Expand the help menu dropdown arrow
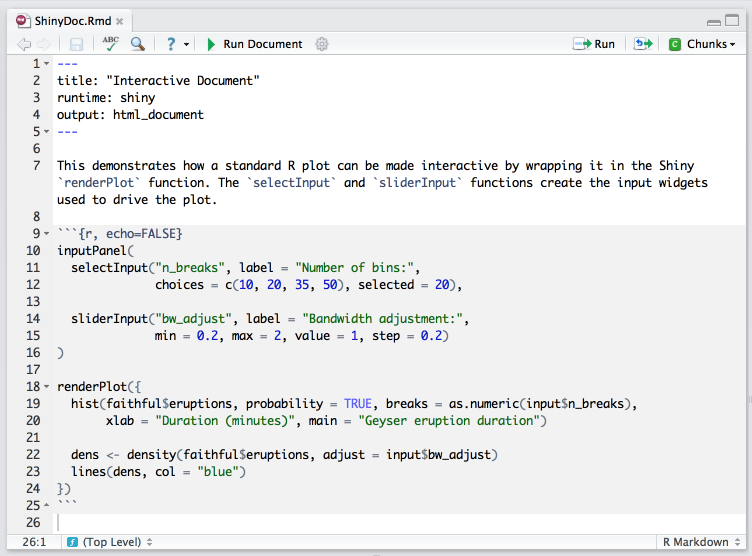The height and width of the screenshot is (556, 752). pyautogui.click(x=187, y=45)
